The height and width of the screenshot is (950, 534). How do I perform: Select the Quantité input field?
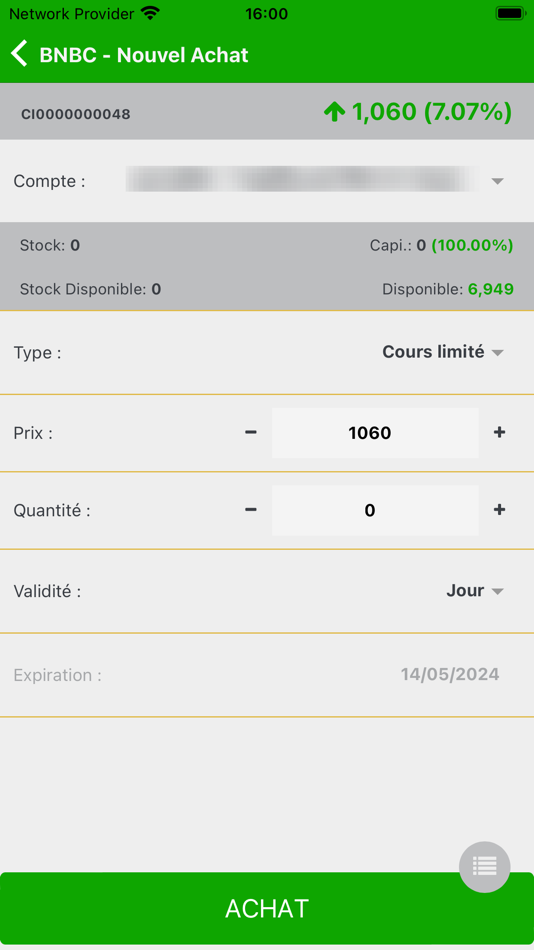(x=375, y=510)
